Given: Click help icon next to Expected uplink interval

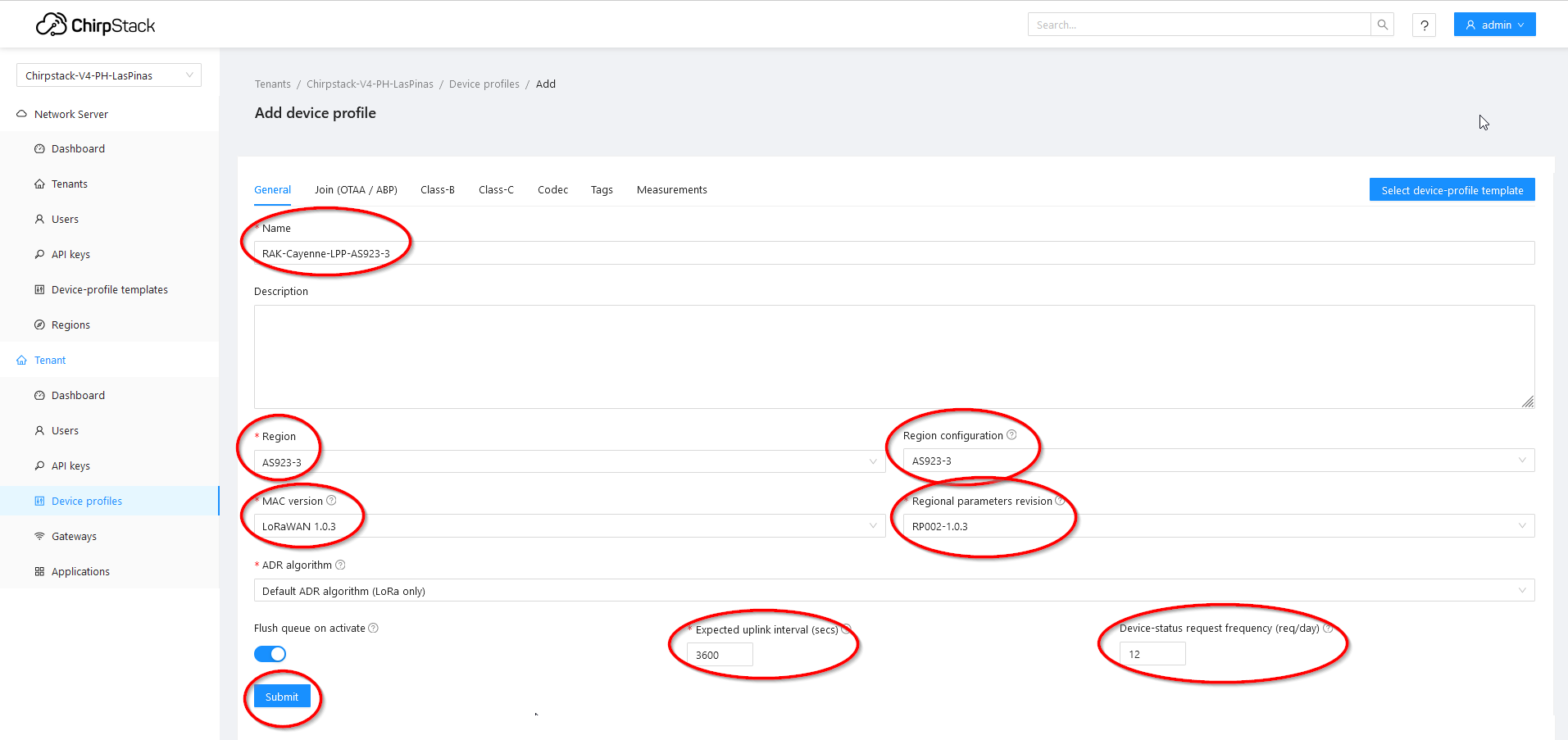Looking at the screenshot, I should [846, 629].
